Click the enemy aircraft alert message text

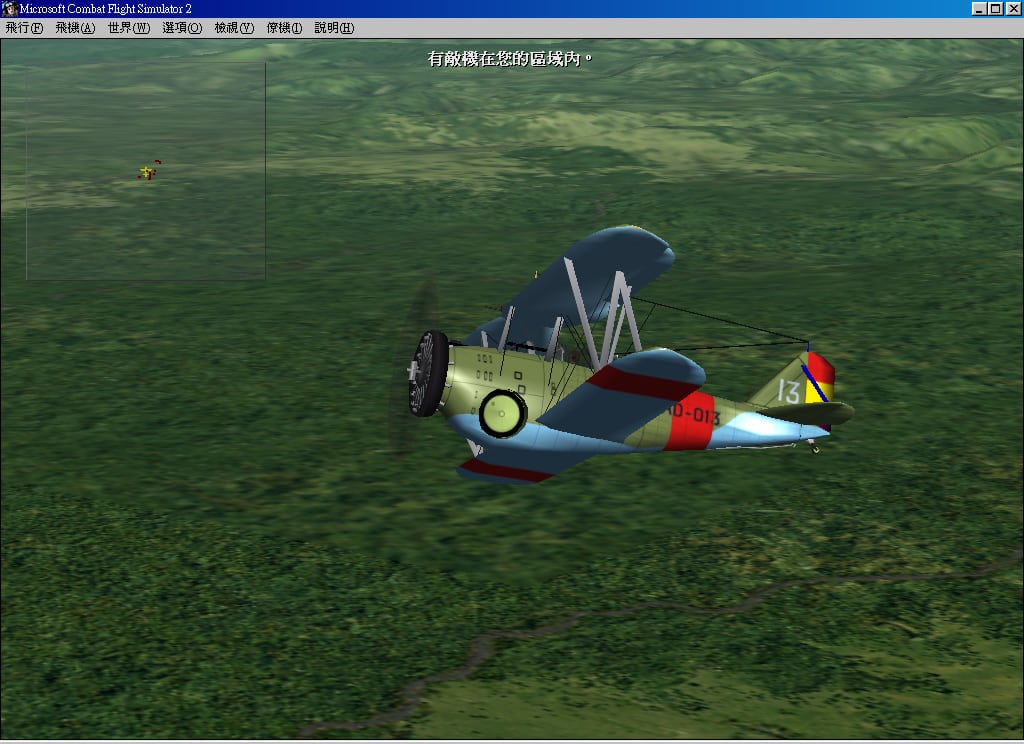point(511,59)
